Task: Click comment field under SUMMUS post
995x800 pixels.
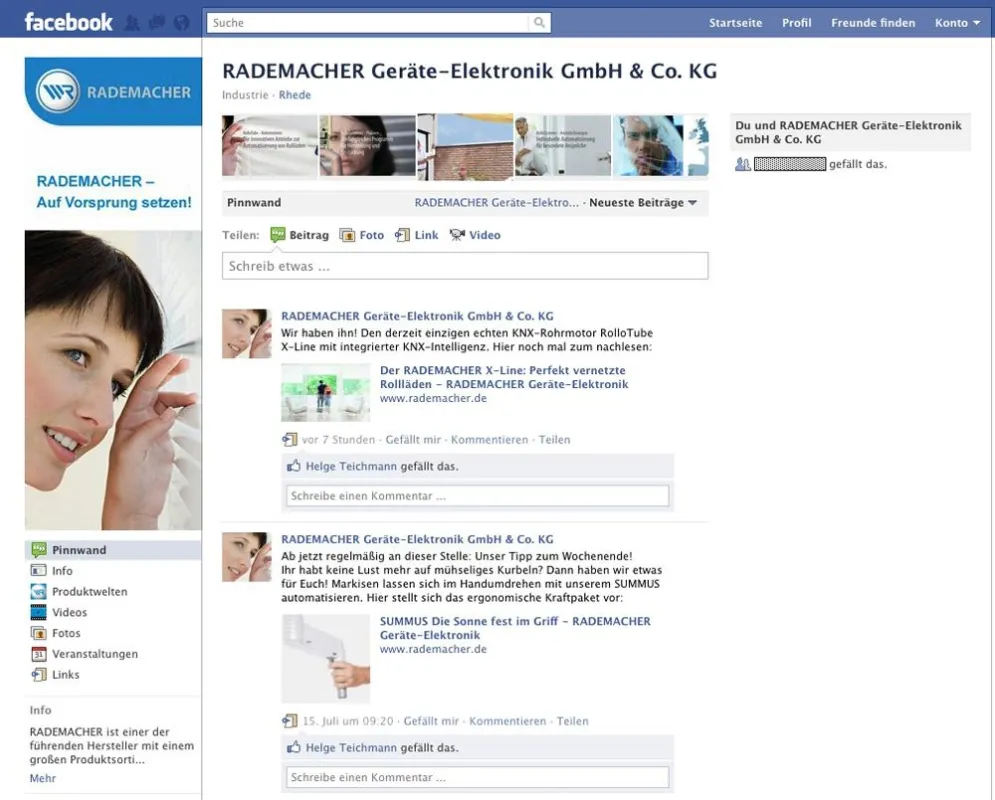Action: coord(477,777)
